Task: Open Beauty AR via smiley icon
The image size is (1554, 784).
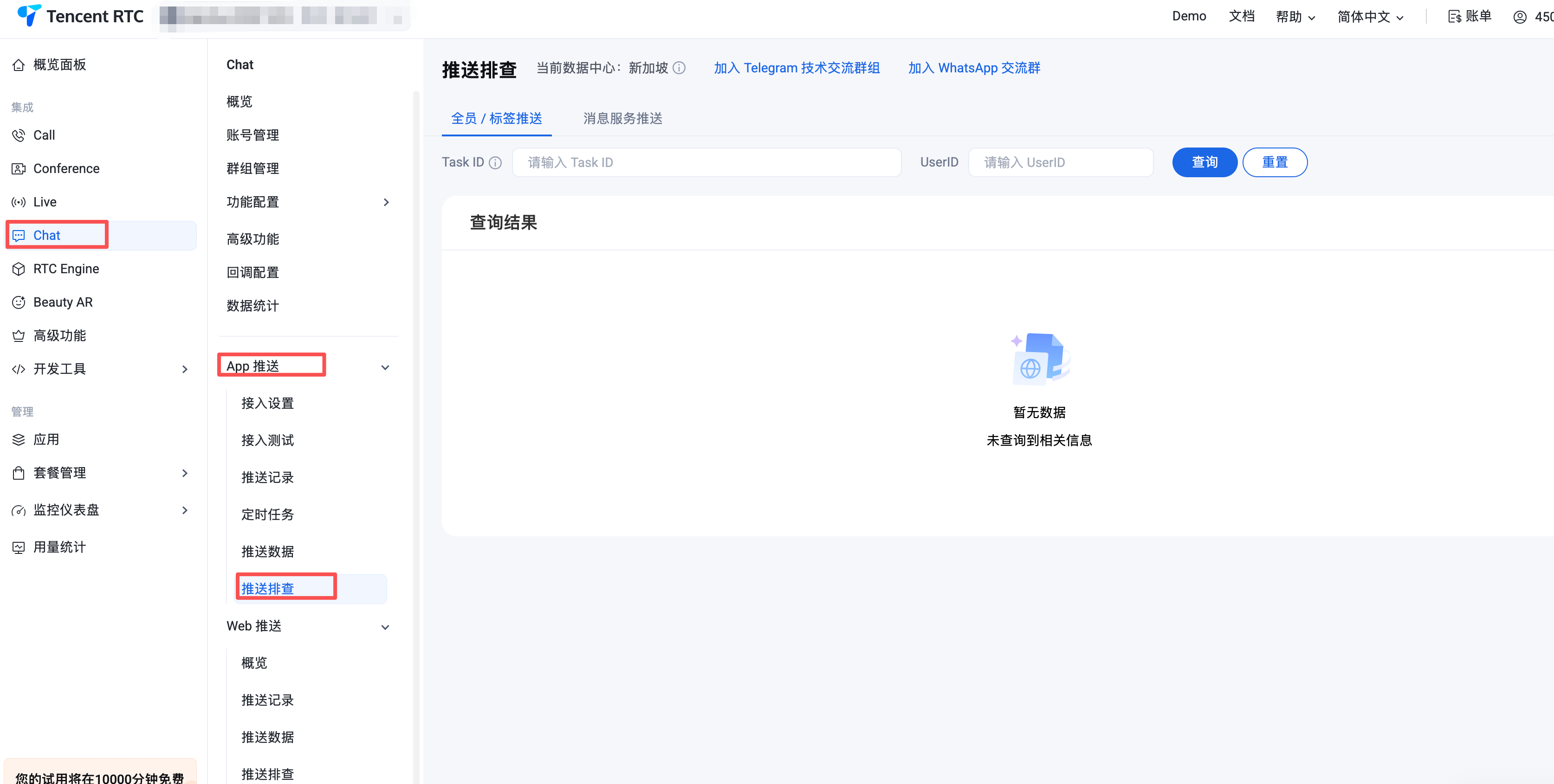Action: coord(19,302)
